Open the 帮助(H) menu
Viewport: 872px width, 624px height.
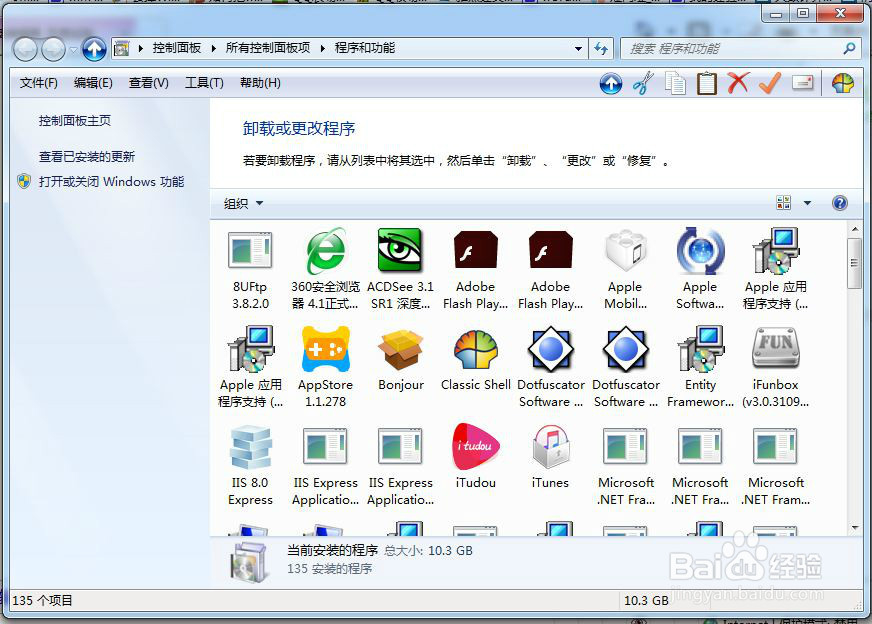click(x=260, y=83)
